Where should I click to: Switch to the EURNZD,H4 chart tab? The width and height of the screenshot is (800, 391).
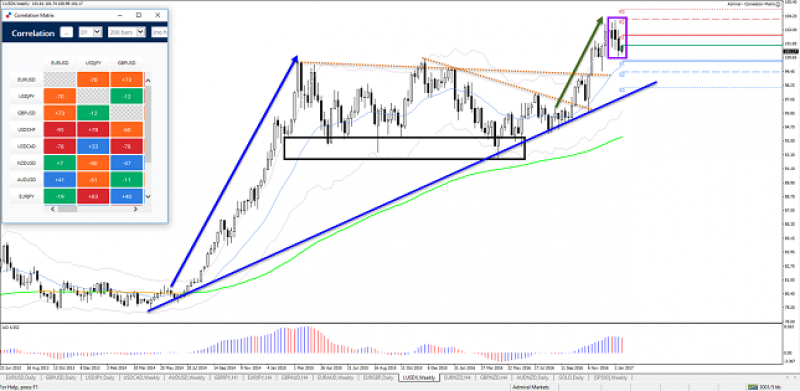point(457,378)
